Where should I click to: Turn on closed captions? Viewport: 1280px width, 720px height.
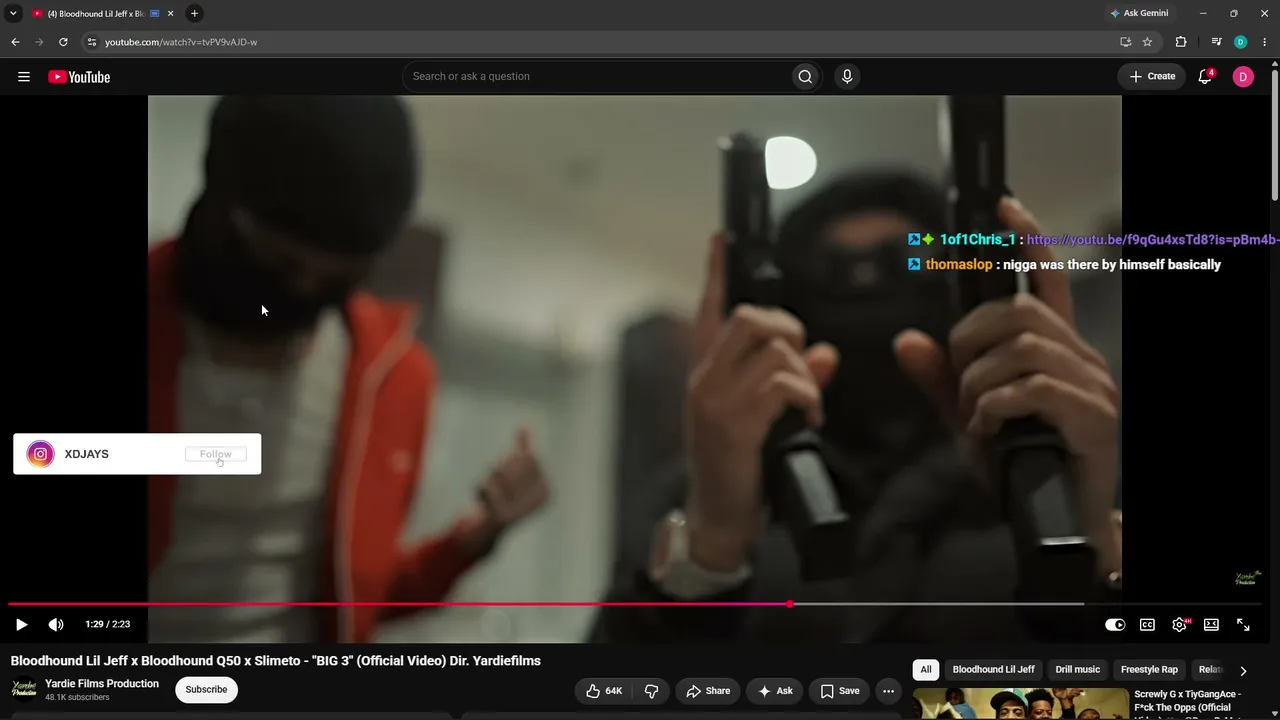pos(1147,625)
